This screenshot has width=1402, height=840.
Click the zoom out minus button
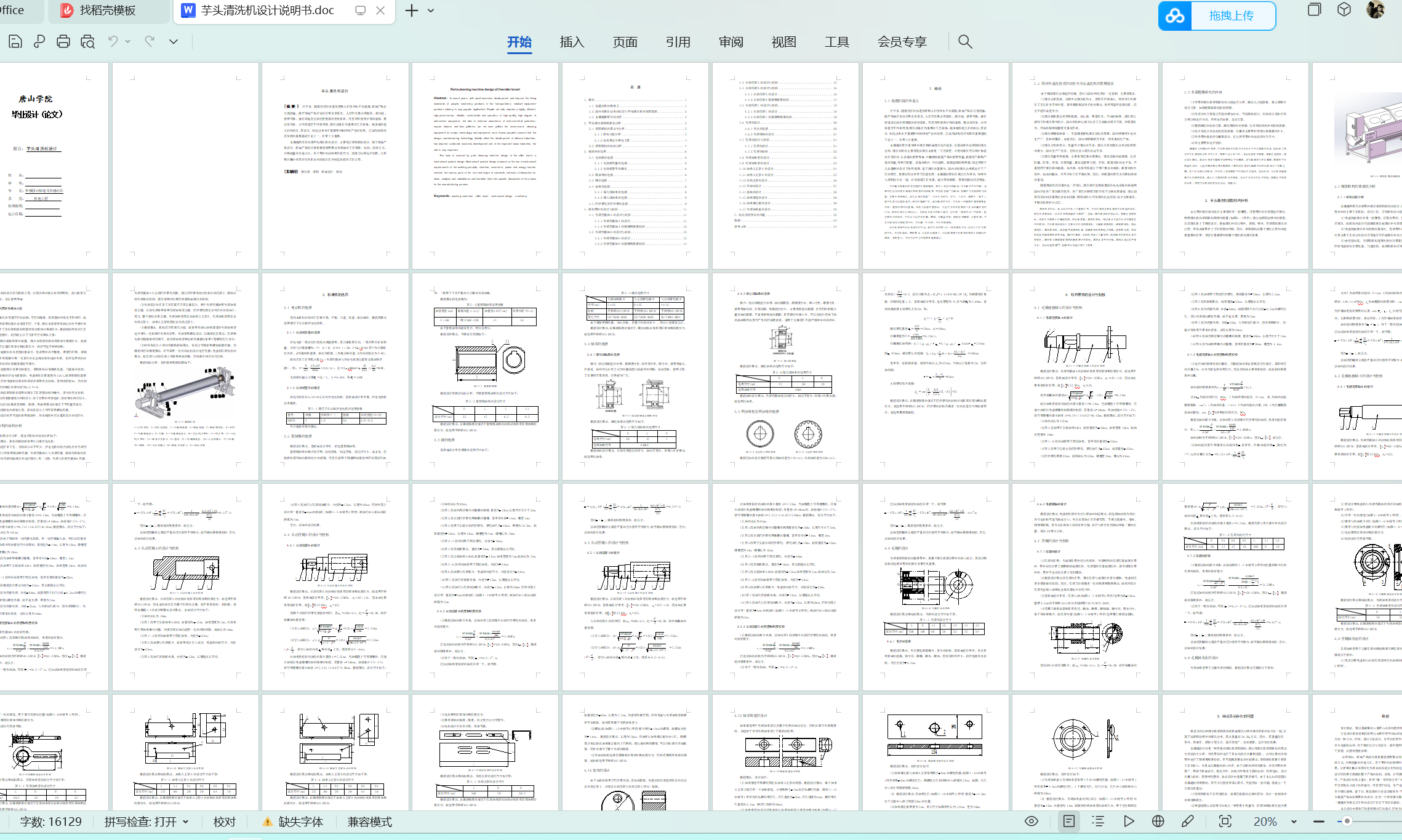[1318, 822]
